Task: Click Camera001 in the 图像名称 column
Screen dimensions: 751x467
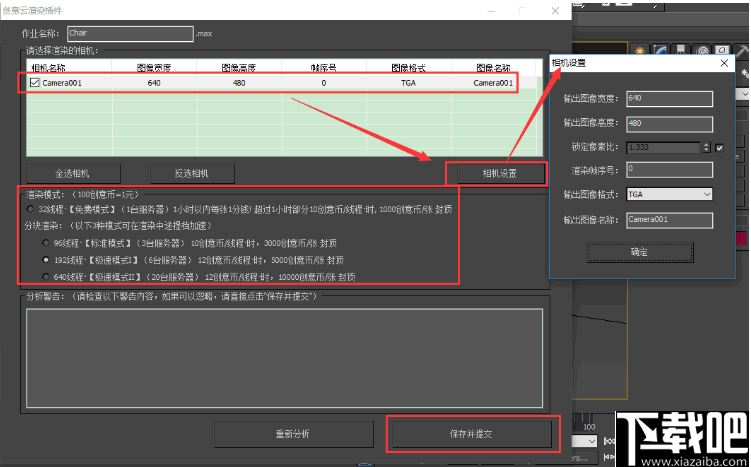Action: pyautogui.click(x=493, y=83)
